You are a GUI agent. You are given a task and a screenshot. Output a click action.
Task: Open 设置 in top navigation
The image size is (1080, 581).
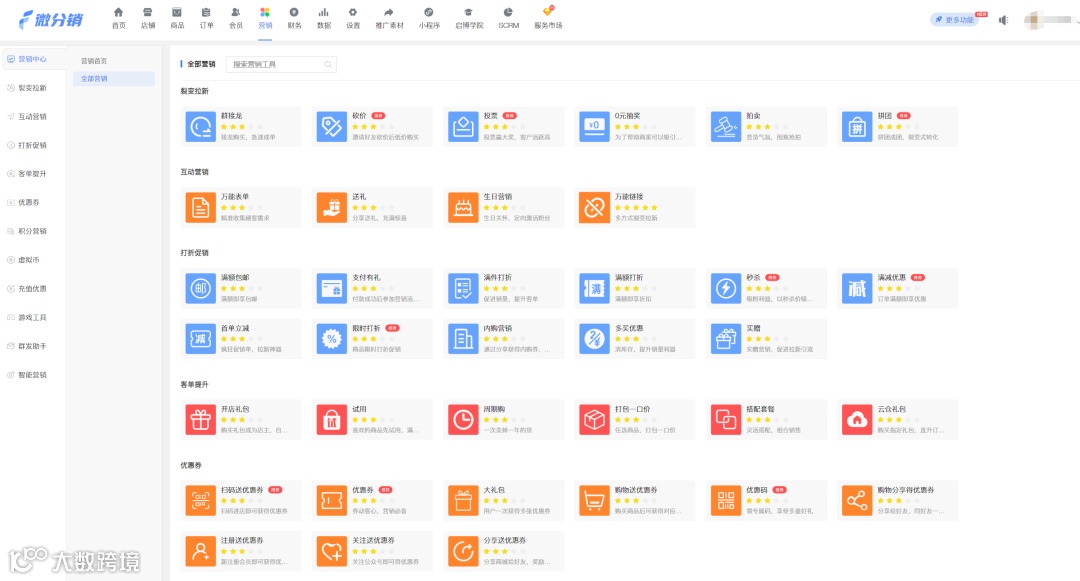pyautogui.click(x=353, y=19)
